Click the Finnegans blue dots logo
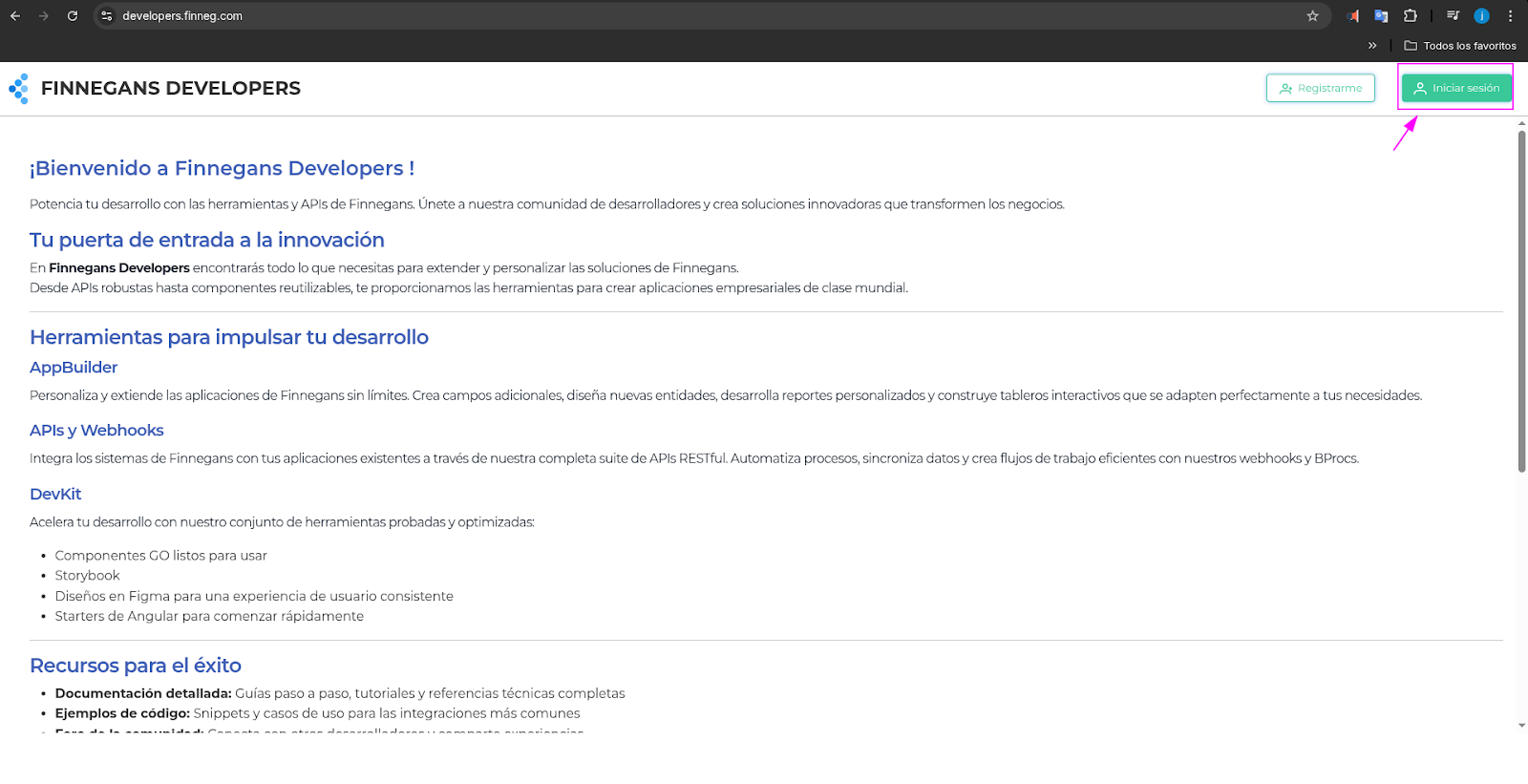 pos(19,89)
